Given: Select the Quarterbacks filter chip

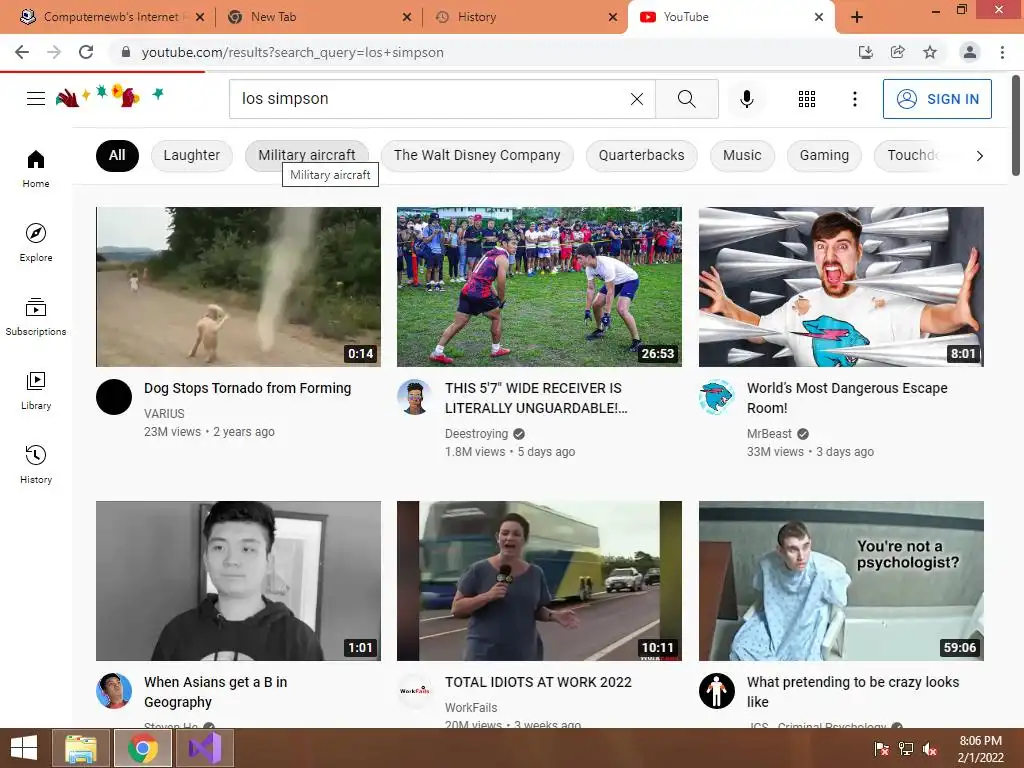Looking at the screenshot, I should pyautogui.click(x=641, y=155).
